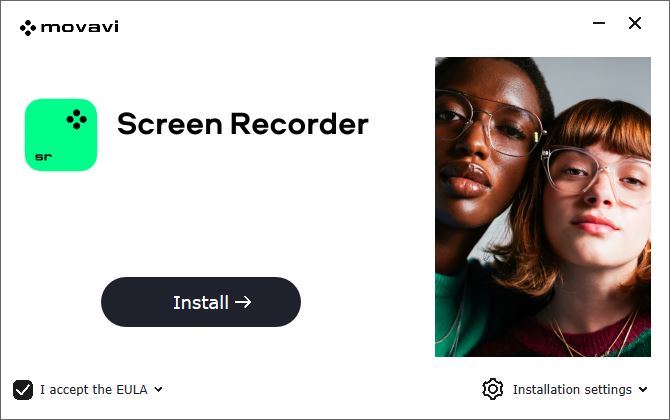Open the installation settings gear icon
The image size is (670, 420).
(493, 389)
